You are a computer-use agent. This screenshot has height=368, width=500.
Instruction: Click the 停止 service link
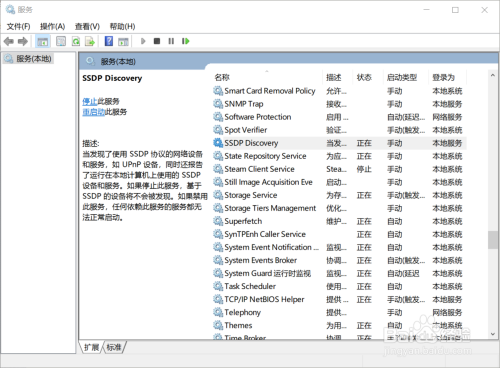pos(90,101)
